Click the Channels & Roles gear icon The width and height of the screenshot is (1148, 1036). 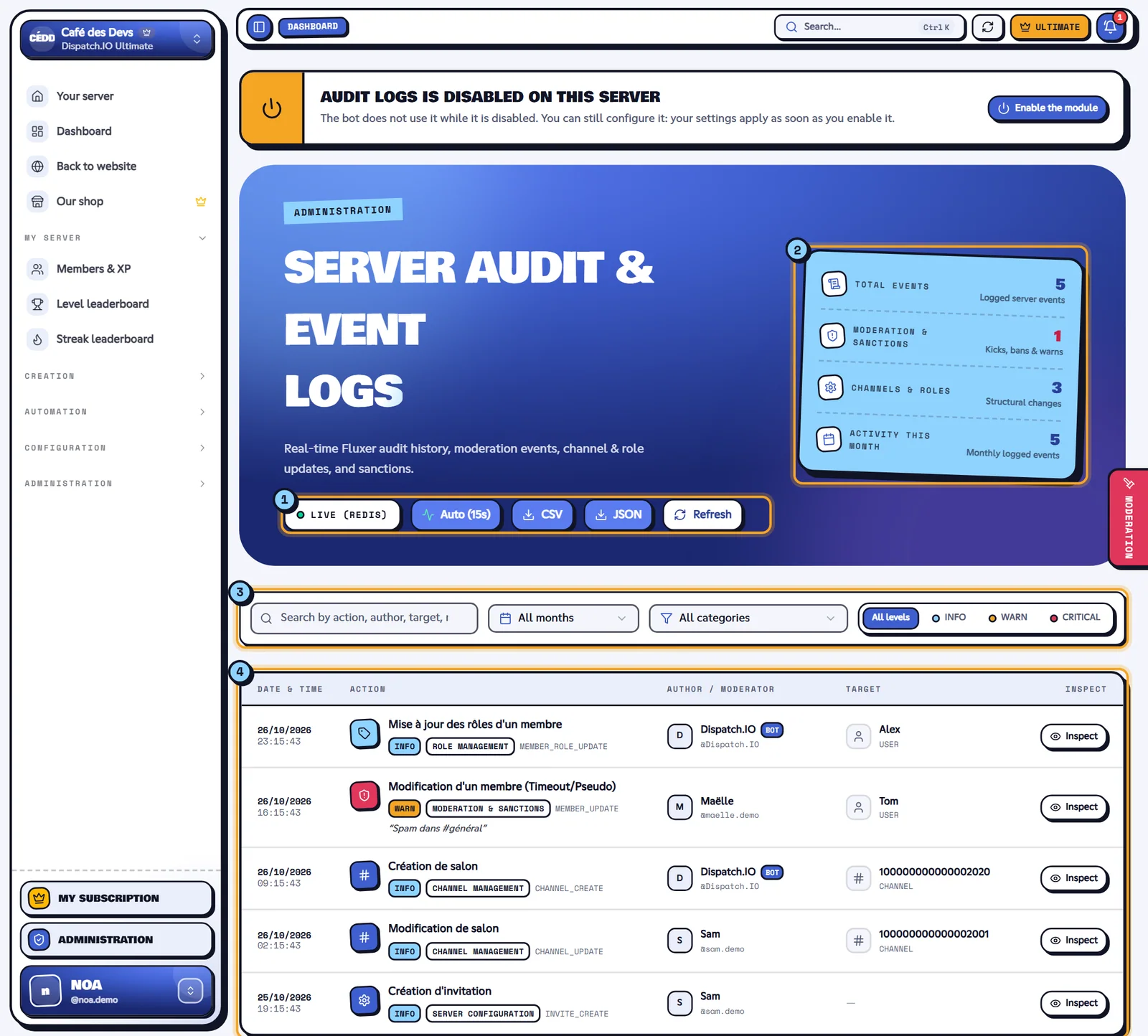click(x=830, y=387)
